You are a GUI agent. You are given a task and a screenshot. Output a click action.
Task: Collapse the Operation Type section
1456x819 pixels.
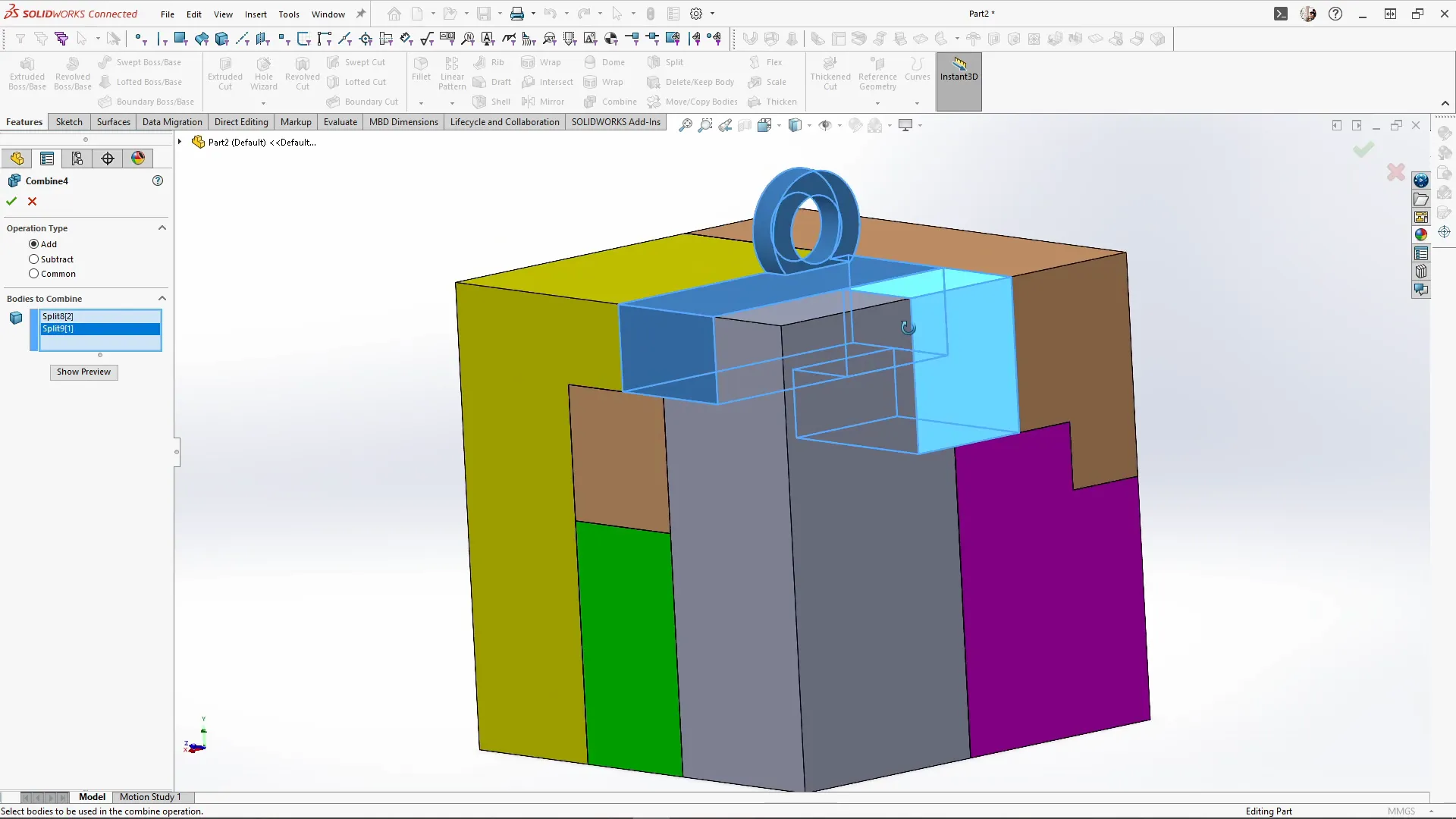pos(162,228)
